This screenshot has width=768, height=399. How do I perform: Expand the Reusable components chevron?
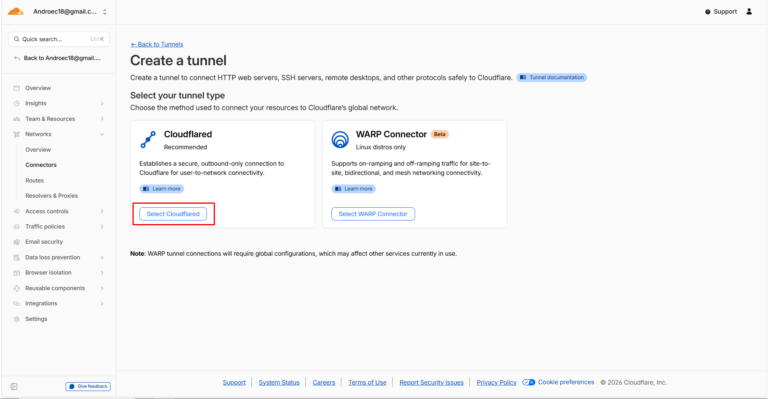pos(102,288)
